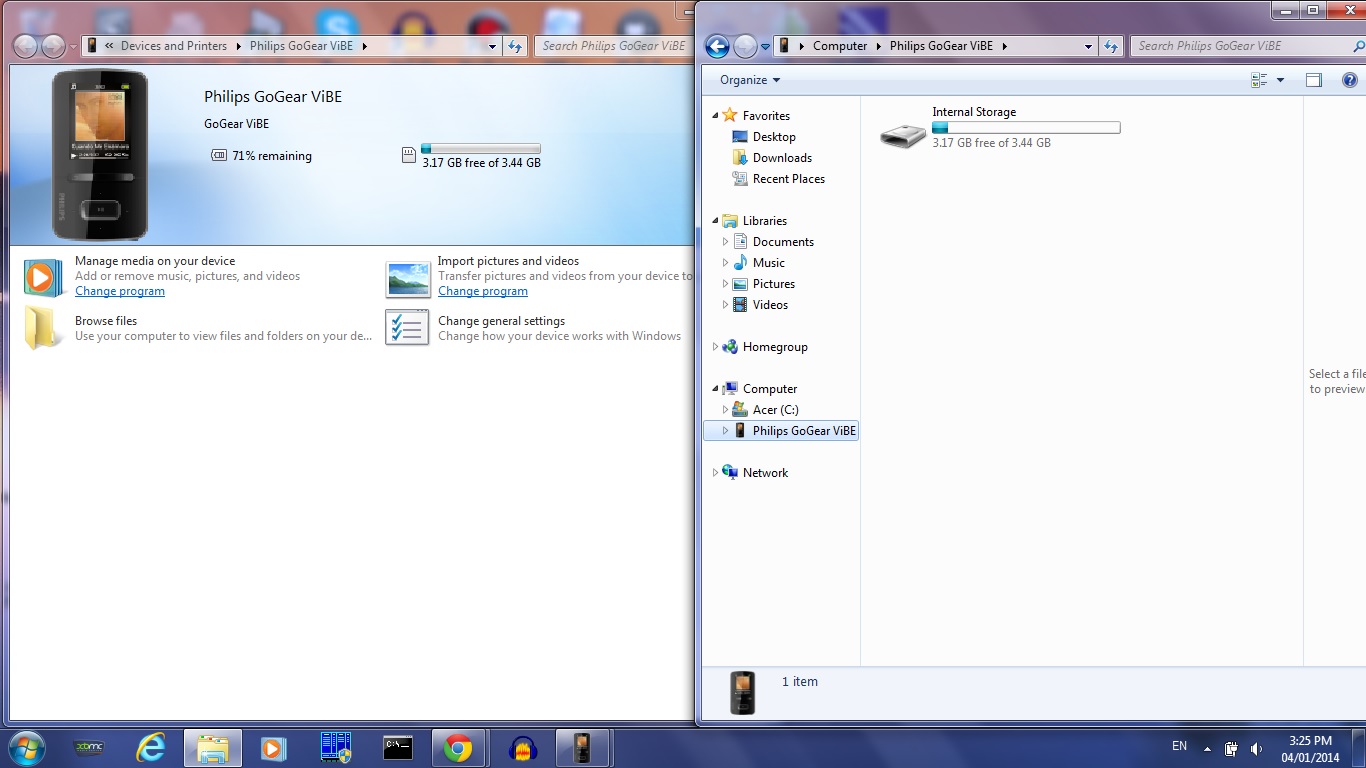Launch Google Chrome from the taskbar
This screenshot has width=1366, height=768.
(458, 748)
